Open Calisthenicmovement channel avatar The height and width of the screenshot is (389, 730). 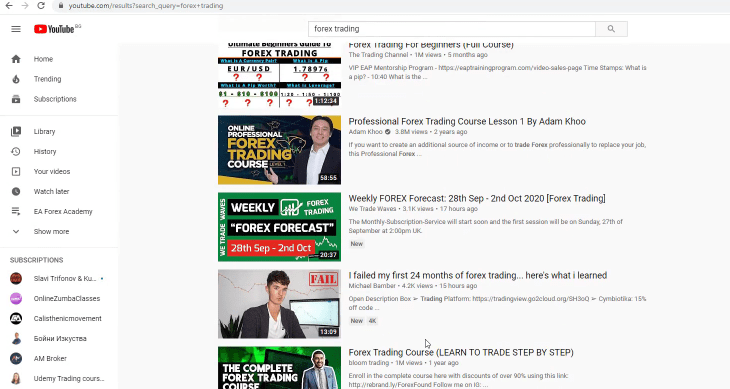pos(16,319)
